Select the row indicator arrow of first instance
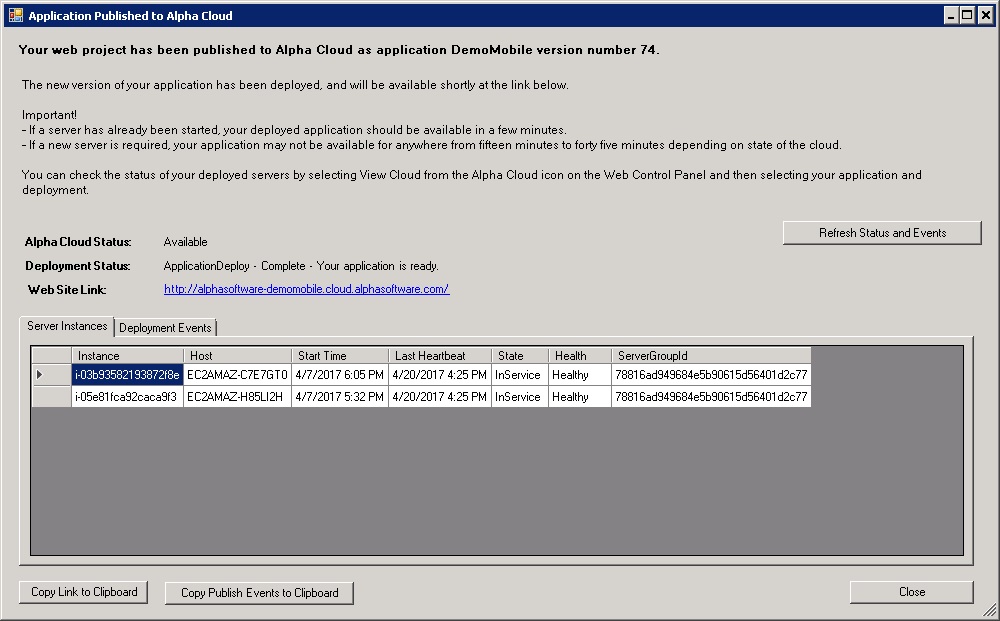1000x621 pixels. (x=40, y=374)
